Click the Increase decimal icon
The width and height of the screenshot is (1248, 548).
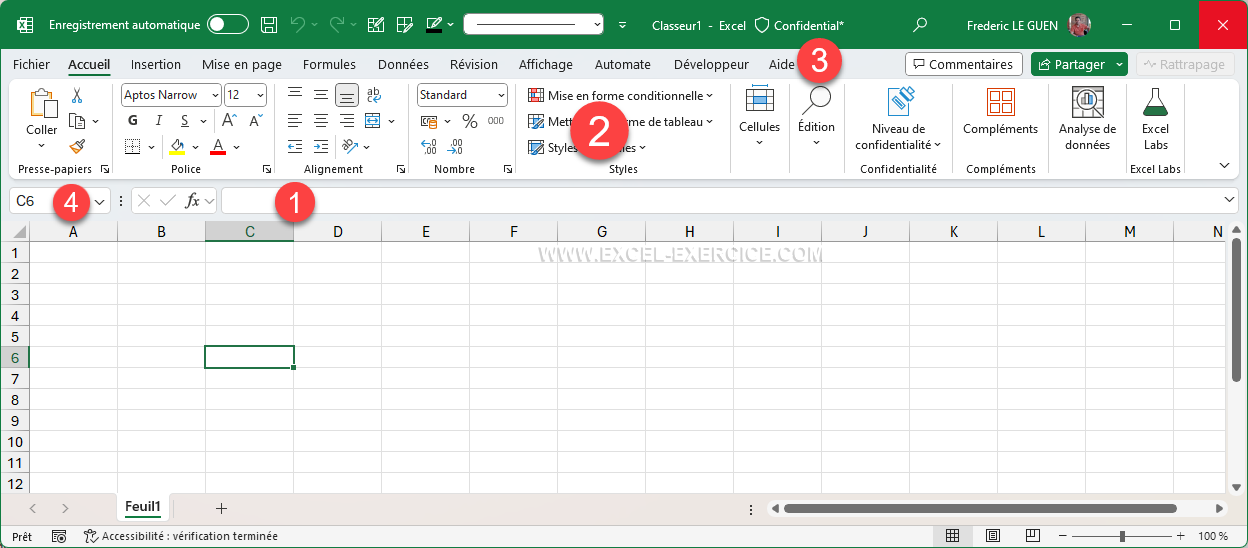coord(429,147)
